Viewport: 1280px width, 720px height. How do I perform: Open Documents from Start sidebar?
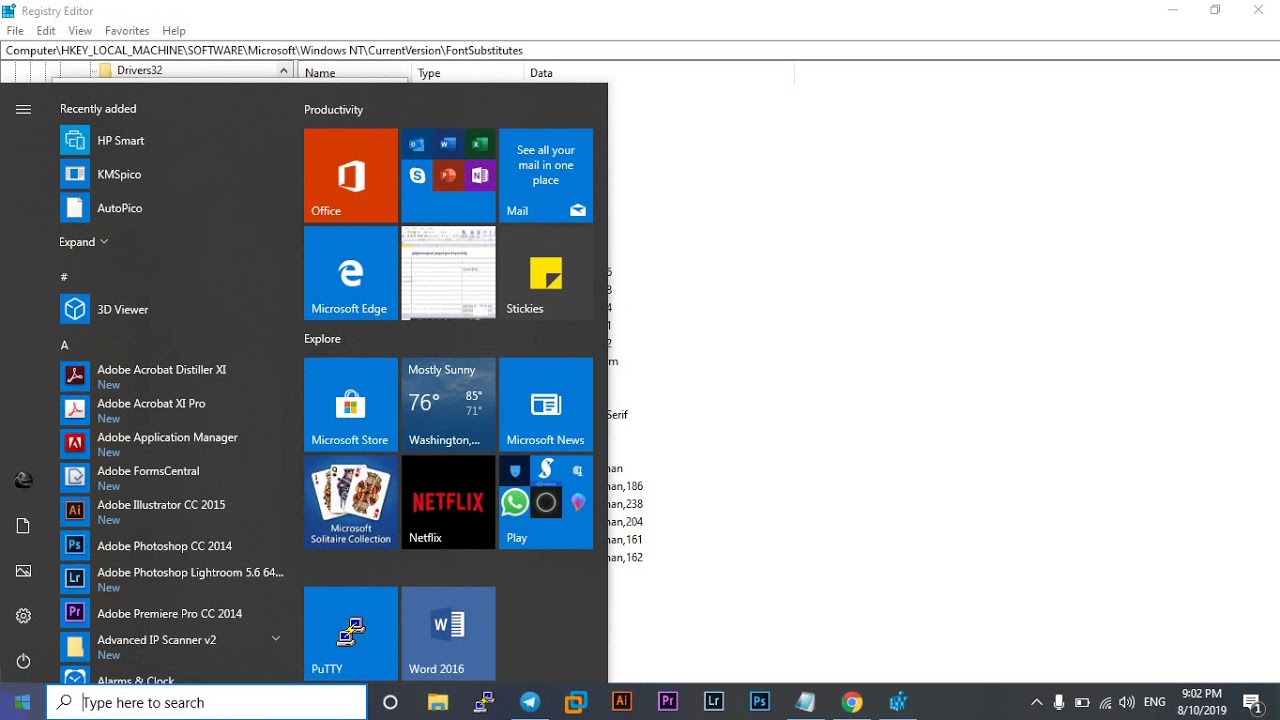(23, 526)
